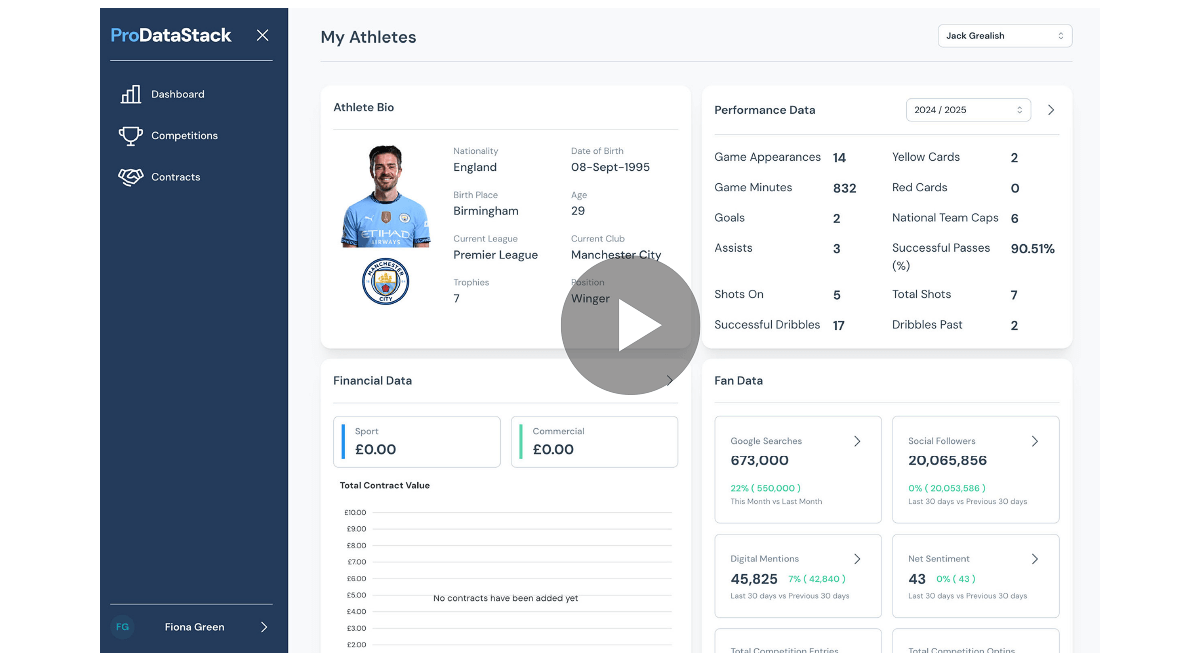Open Digital Mentions details arrow
The image size is (1200, 662).
point(857,559)
